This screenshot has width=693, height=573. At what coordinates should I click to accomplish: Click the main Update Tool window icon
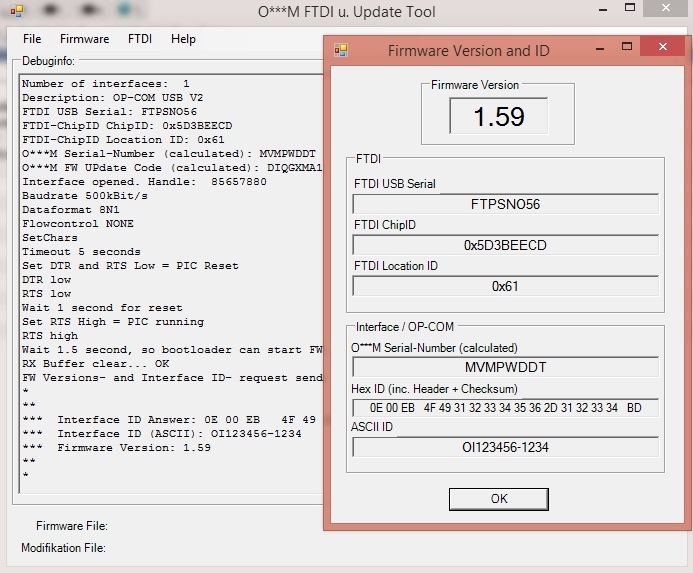pos(17,11)
